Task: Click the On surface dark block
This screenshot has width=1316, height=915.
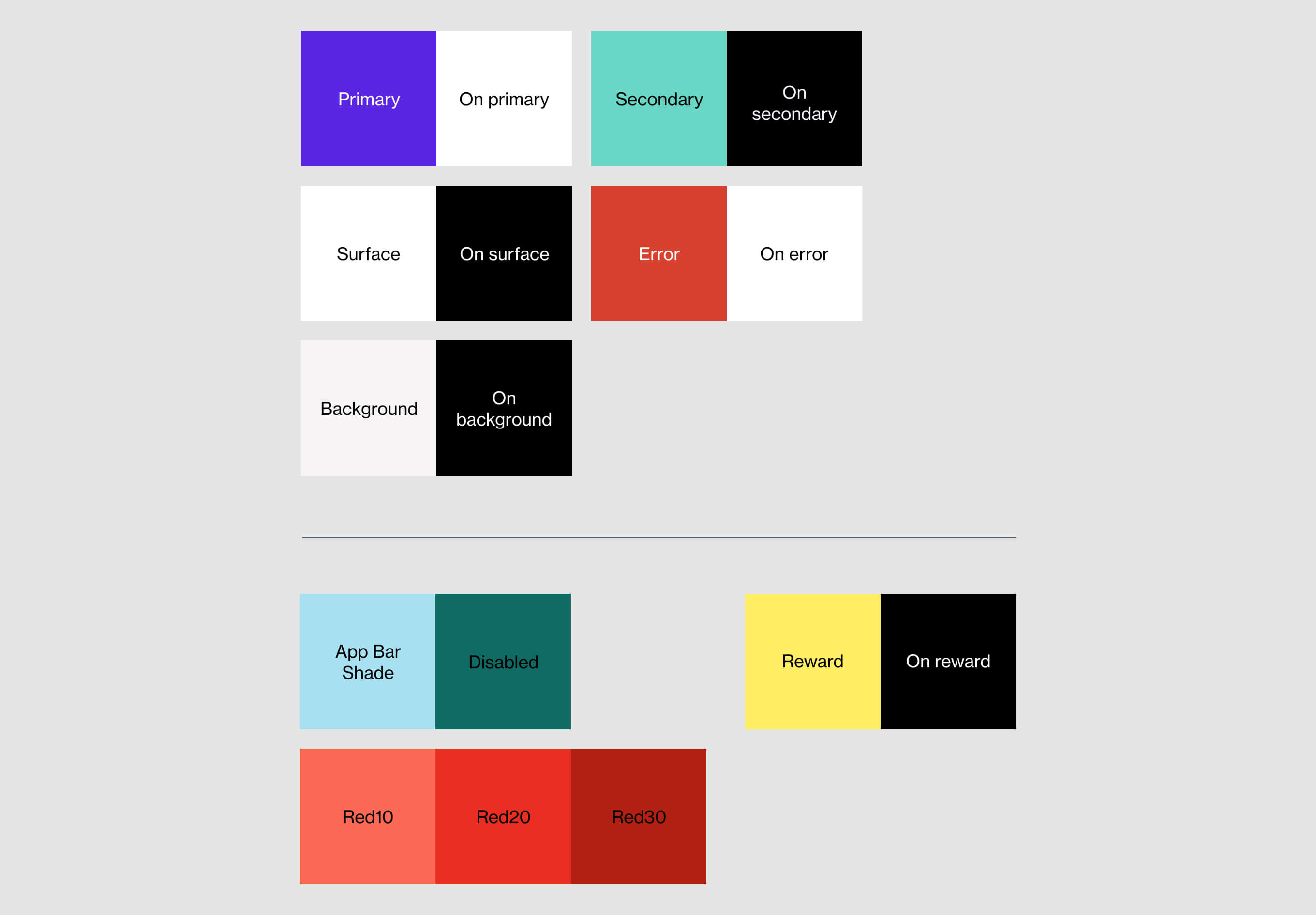Action: [504, 253]
